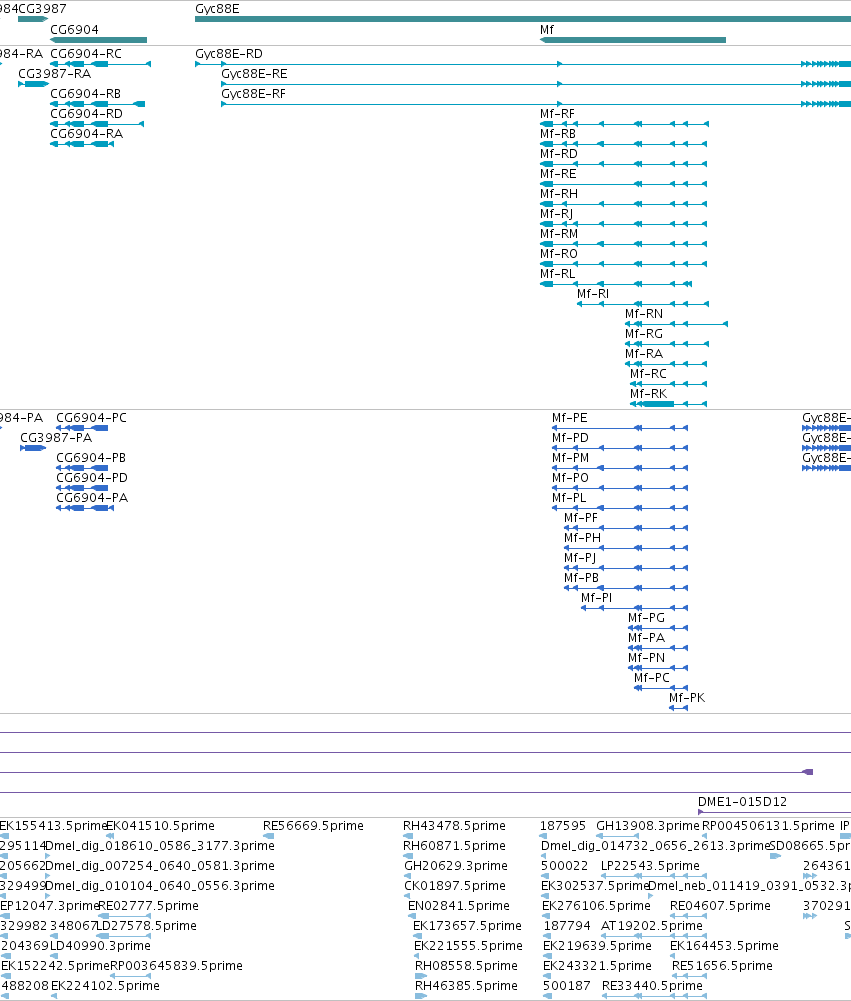
Task: Click the Mf-PG protein label
Action: (x=646, y=617)
